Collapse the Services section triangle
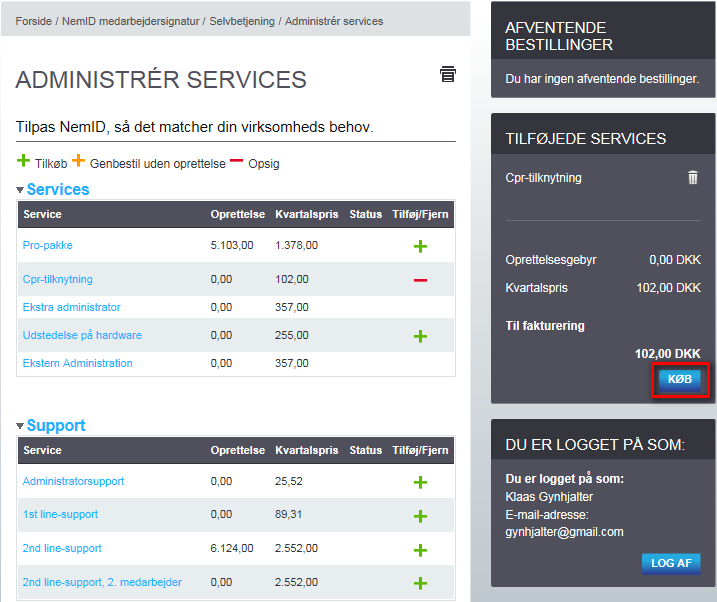This screenshot has width=717, height=602. [x=20, y=190]
